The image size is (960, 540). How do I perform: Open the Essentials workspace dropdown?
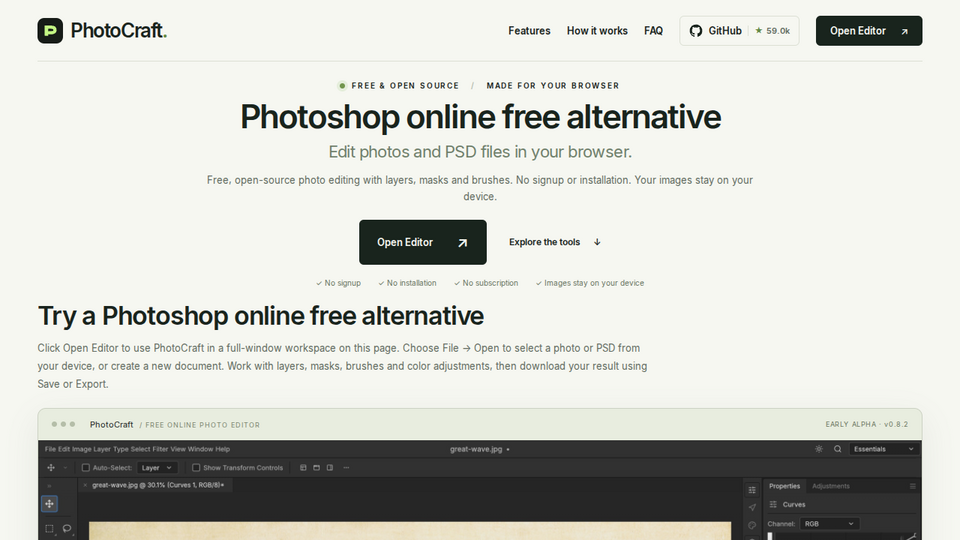click(883, 449)
